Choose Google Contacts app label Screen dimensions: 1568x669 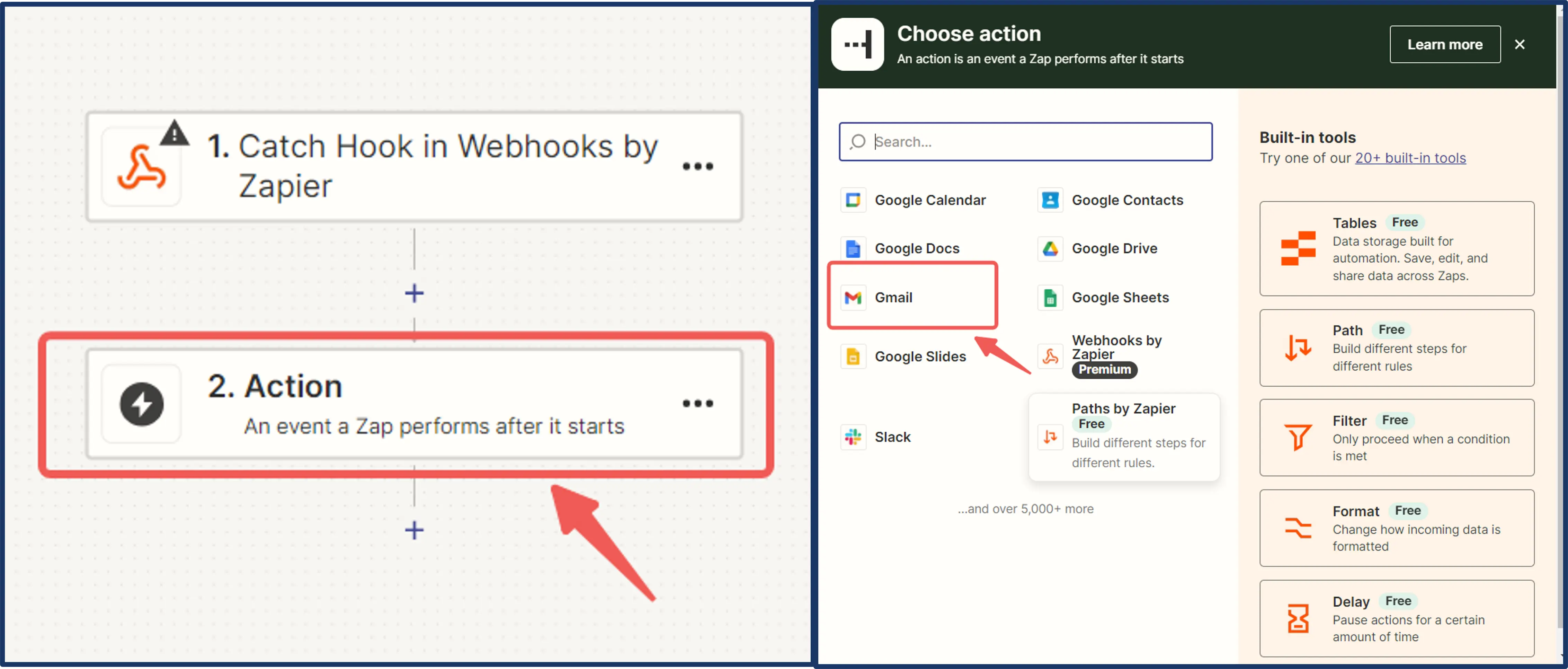[x=1127, y=200]
